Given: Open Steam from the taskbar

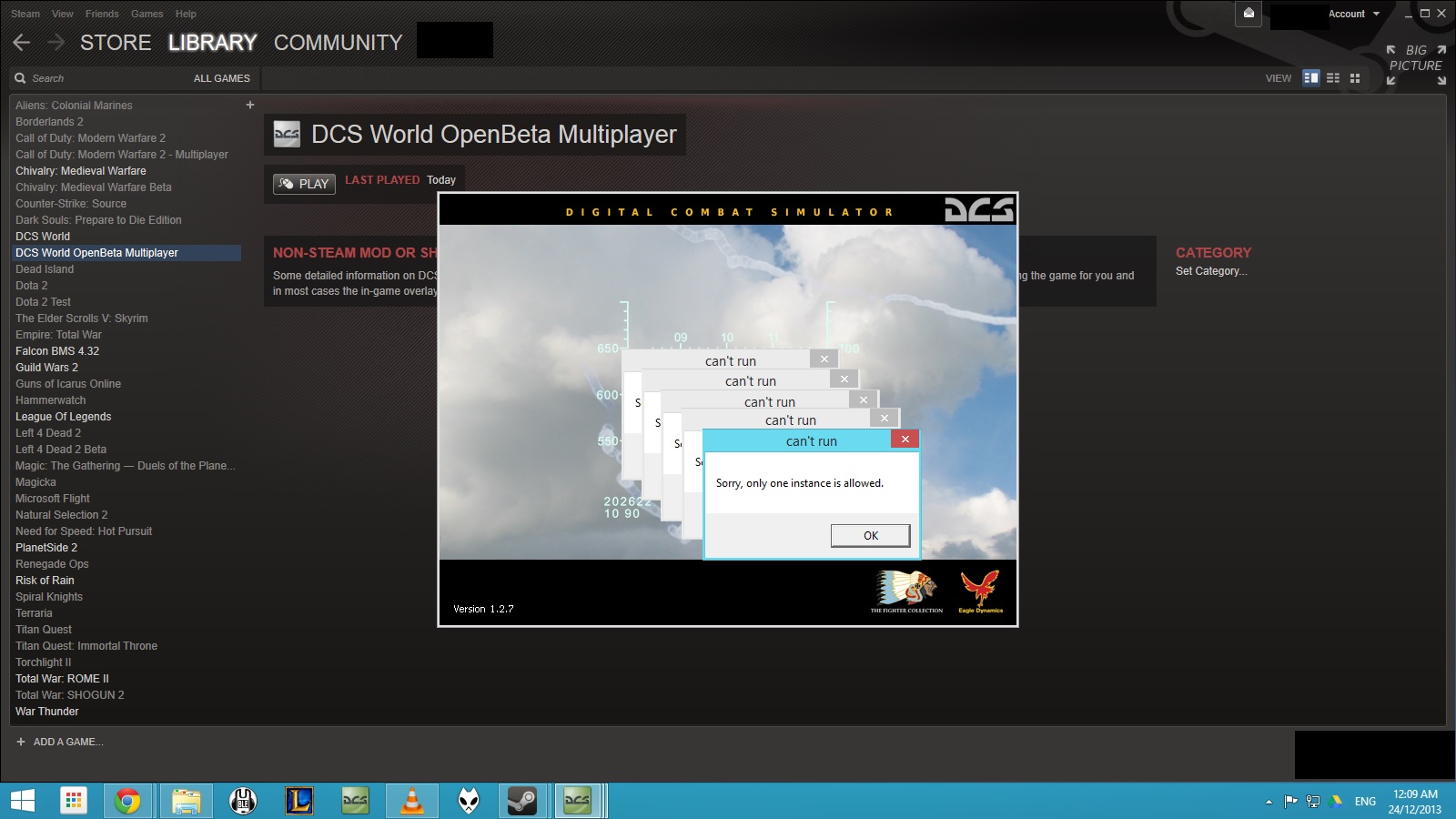Looking at the screenshot, I should point(522,801).
